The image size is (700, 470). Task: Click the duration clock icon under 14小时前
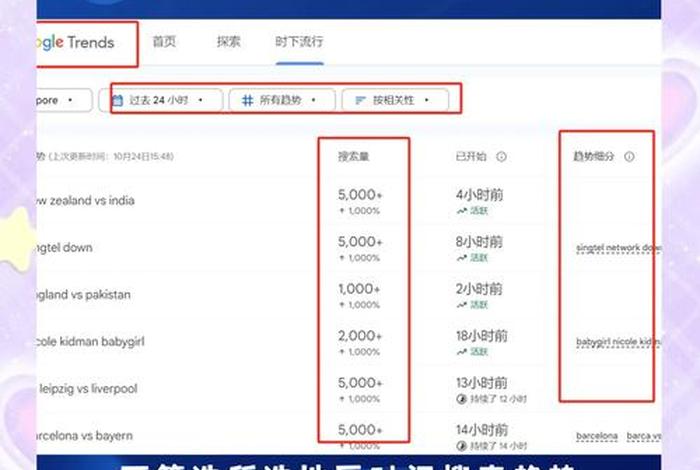click(462, 446)
